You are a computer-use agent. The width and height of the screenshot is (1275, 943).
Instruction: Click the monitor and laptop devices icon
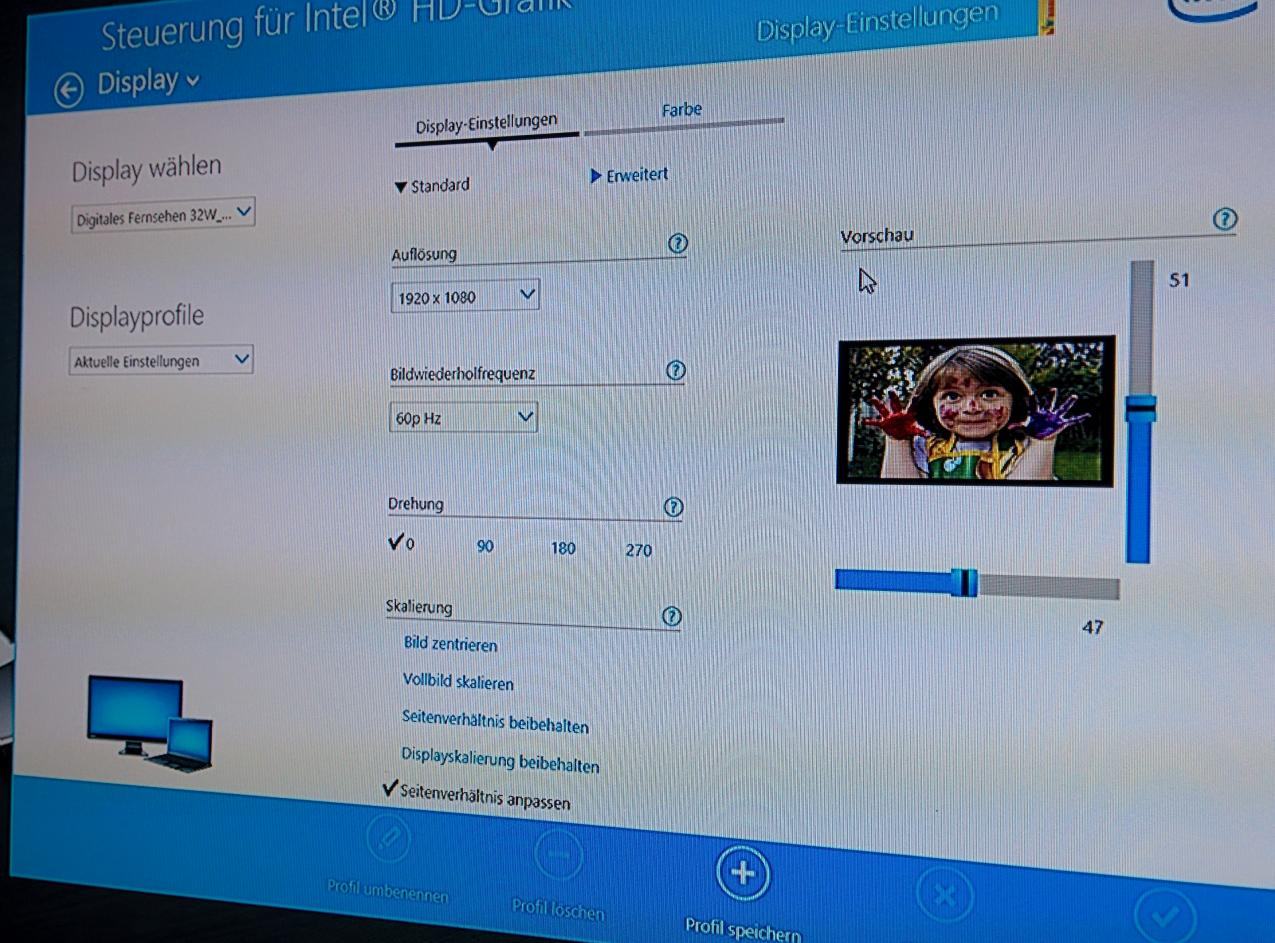coord(150,722)
